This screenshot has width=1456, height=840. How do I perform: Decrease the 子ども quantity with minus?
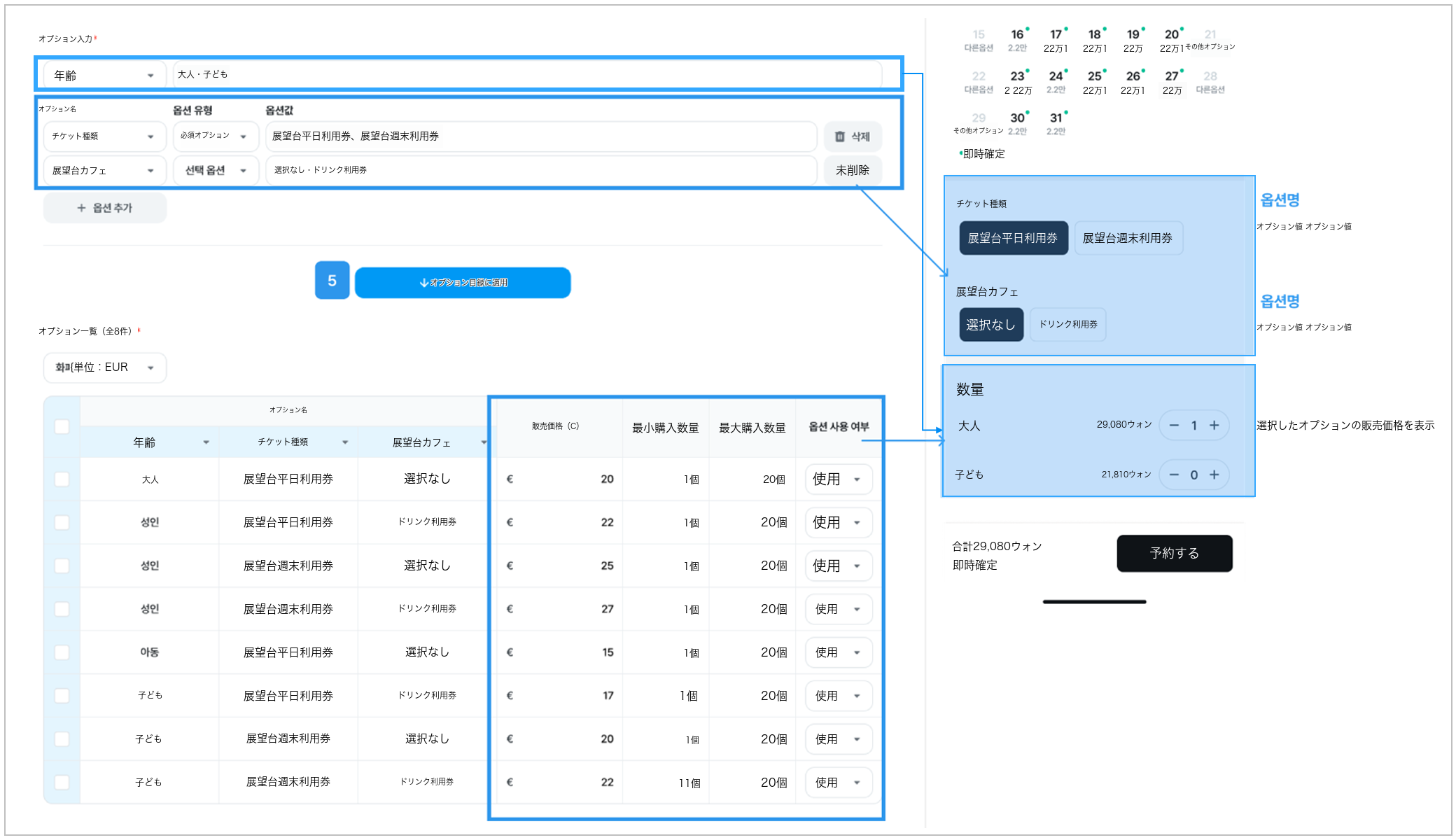point(1174,475)
